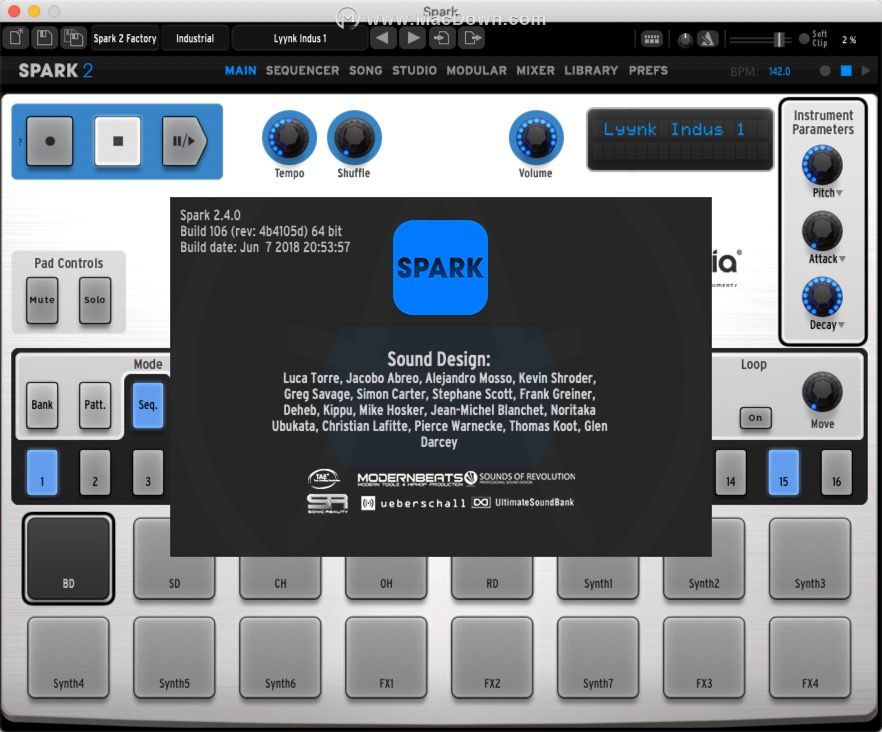Click the large play/pause transport button
The image size is (882, 732).
pos(184,141)
